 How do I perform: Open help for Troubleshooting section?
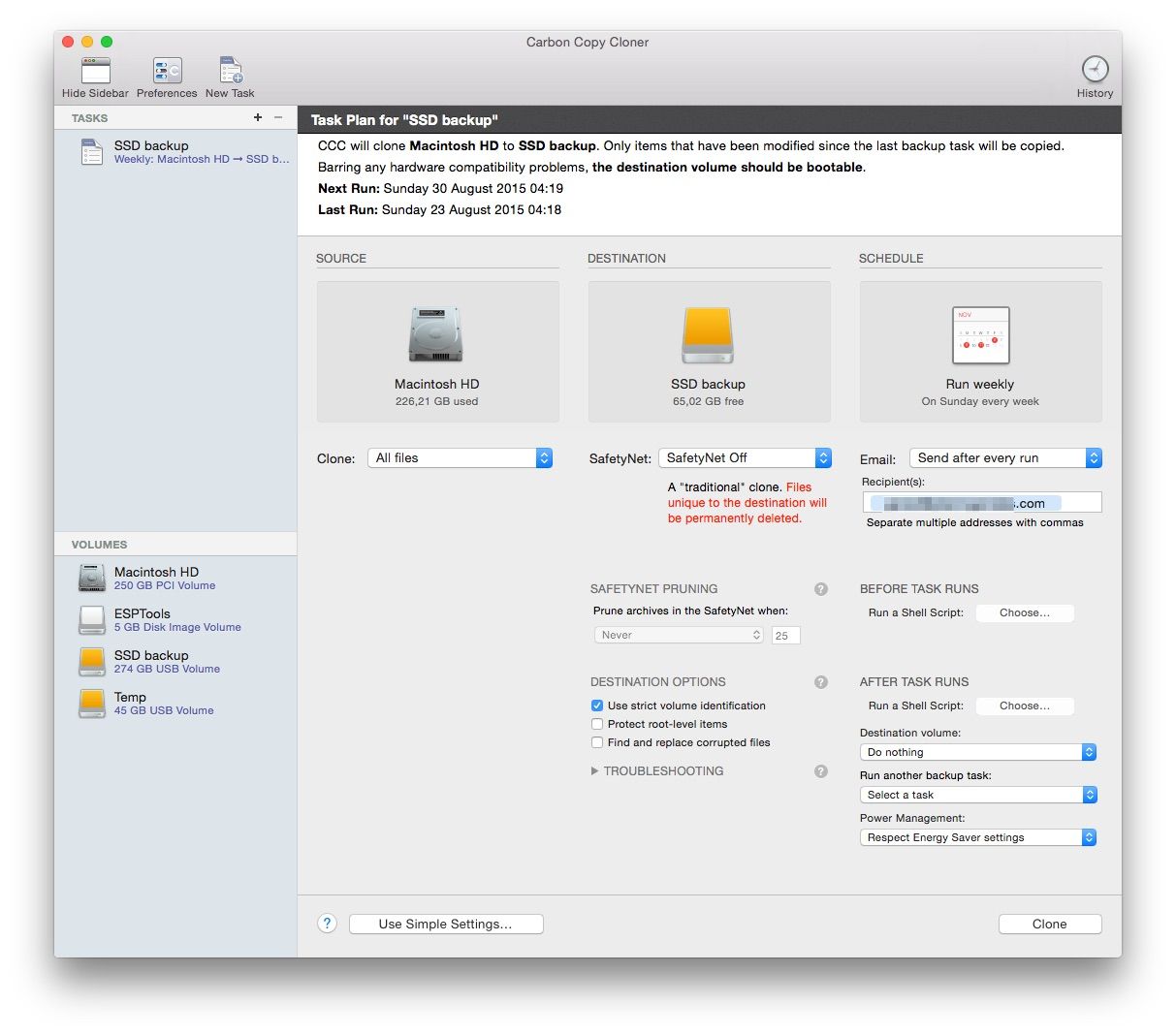click(x=821, y=771)
